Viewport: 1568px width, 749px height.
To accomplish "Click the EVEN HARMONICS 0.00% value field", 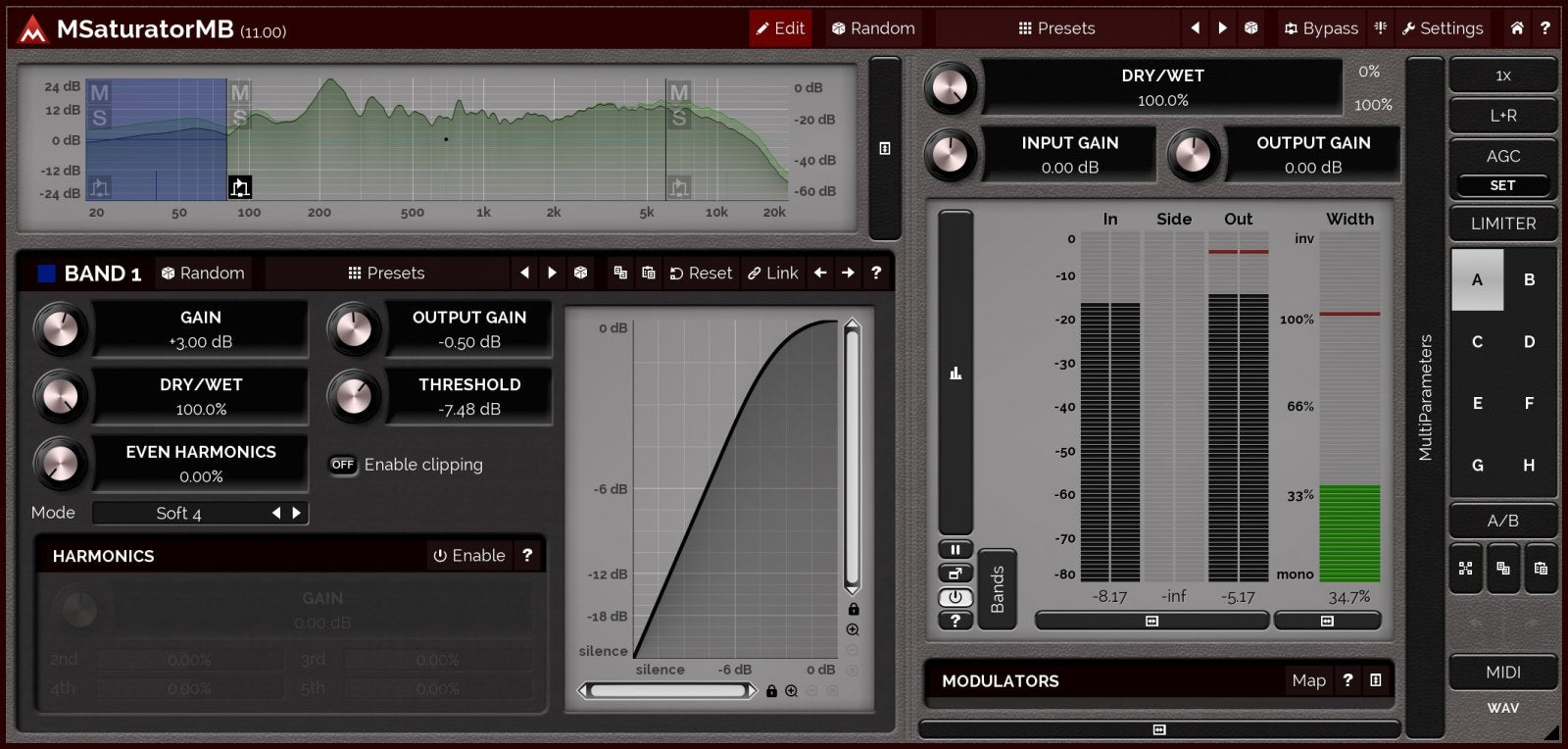I will point(201,477).
